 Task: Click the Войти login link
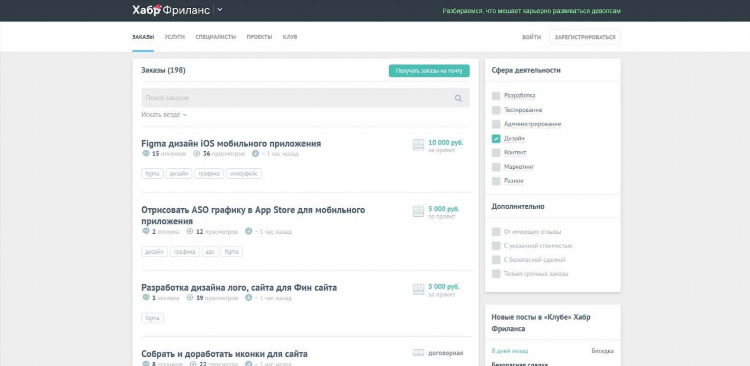click(531, 37)
